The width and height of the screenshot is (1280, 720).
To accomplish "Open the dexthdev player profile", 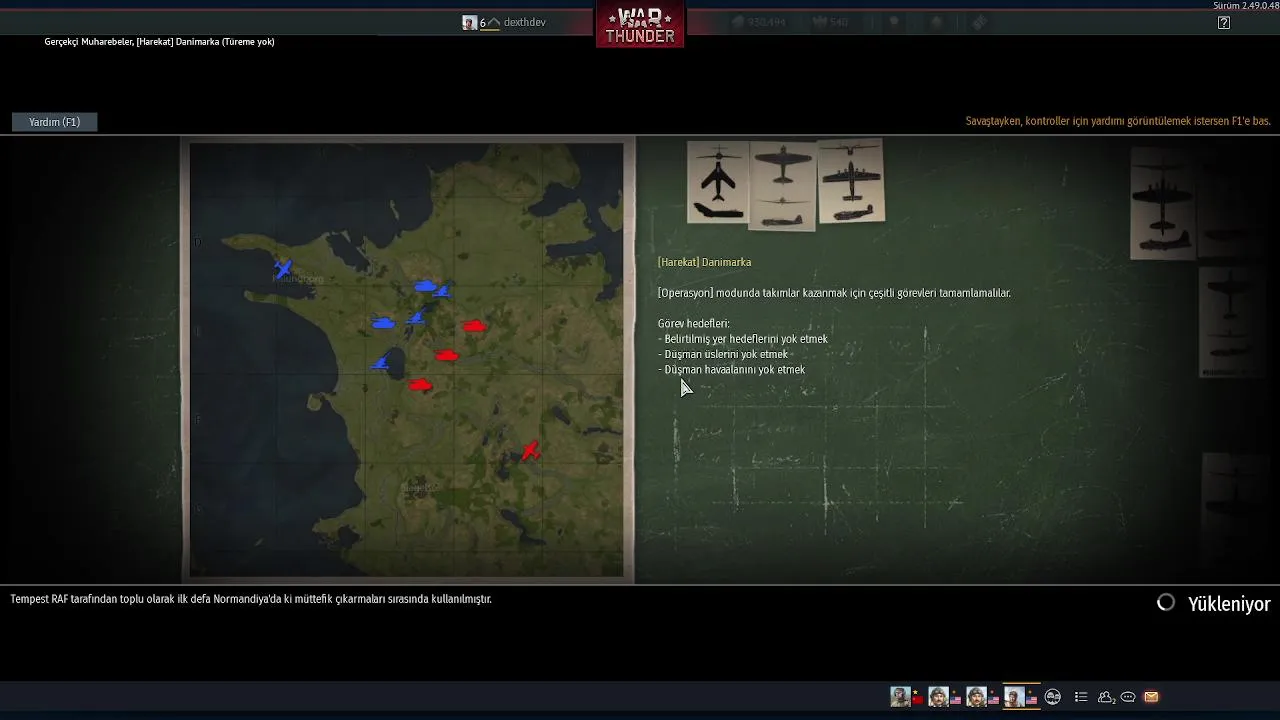I will point(525,22).
